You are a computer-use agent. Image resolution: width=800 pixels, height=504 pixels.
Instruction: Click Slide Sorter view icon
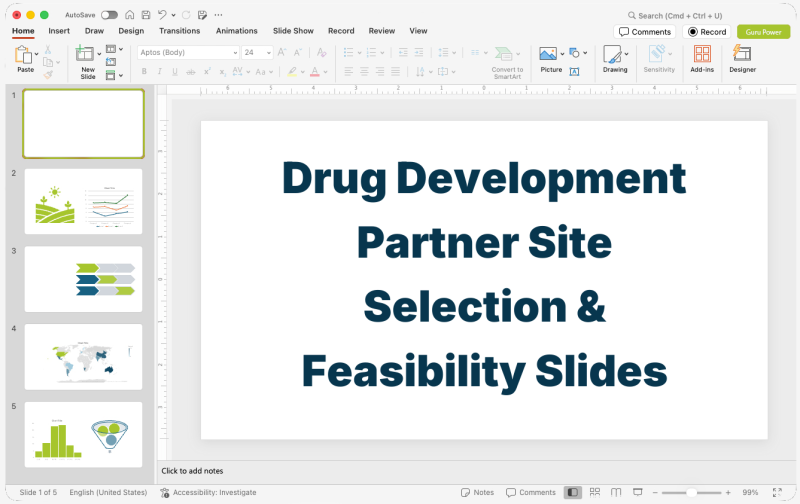pyautogui.click(x=594, y=492)
